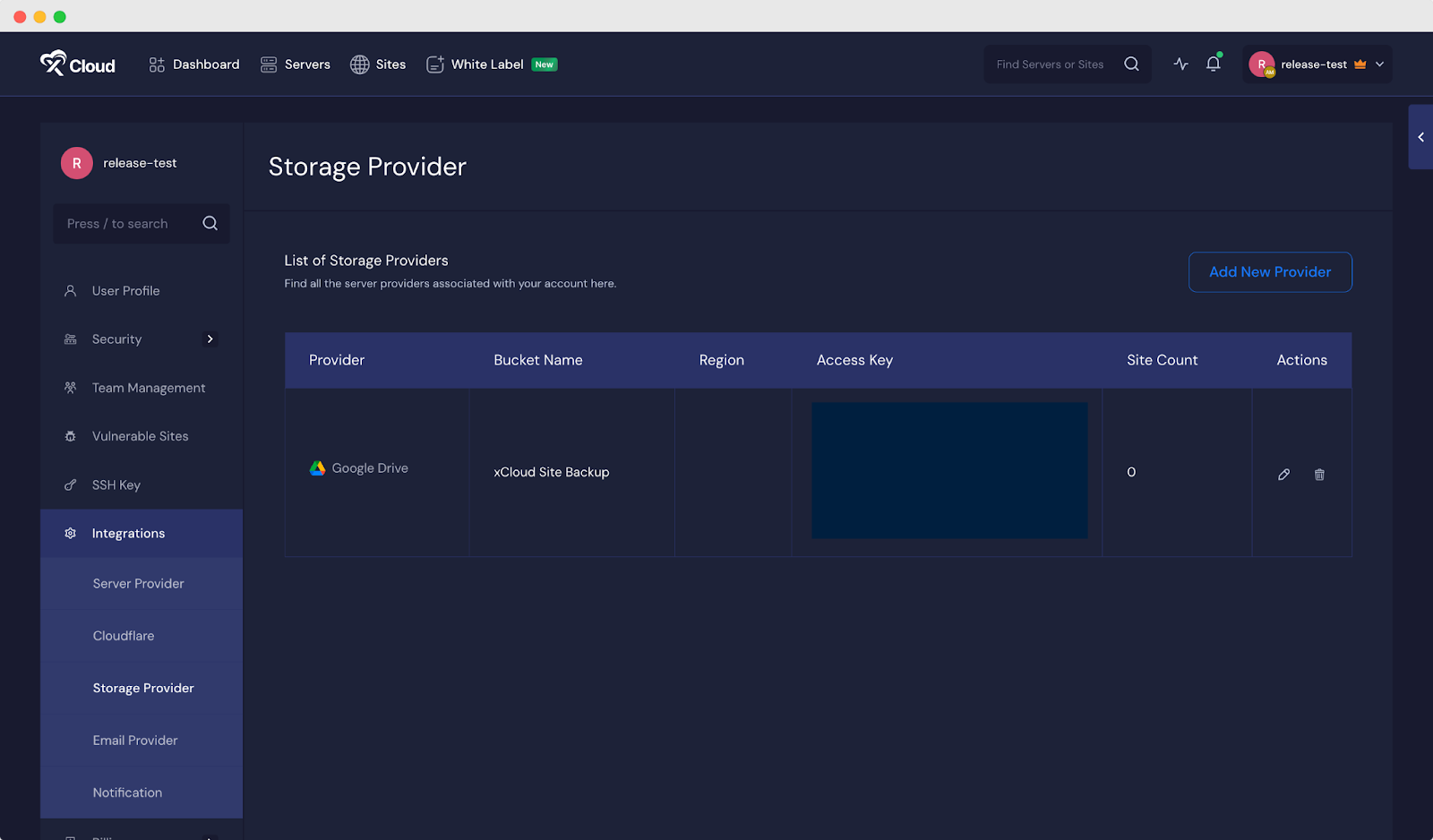This screenshot has height=840, width=1433.
Task: Click the Add New Provider button
Action: 1269,271
